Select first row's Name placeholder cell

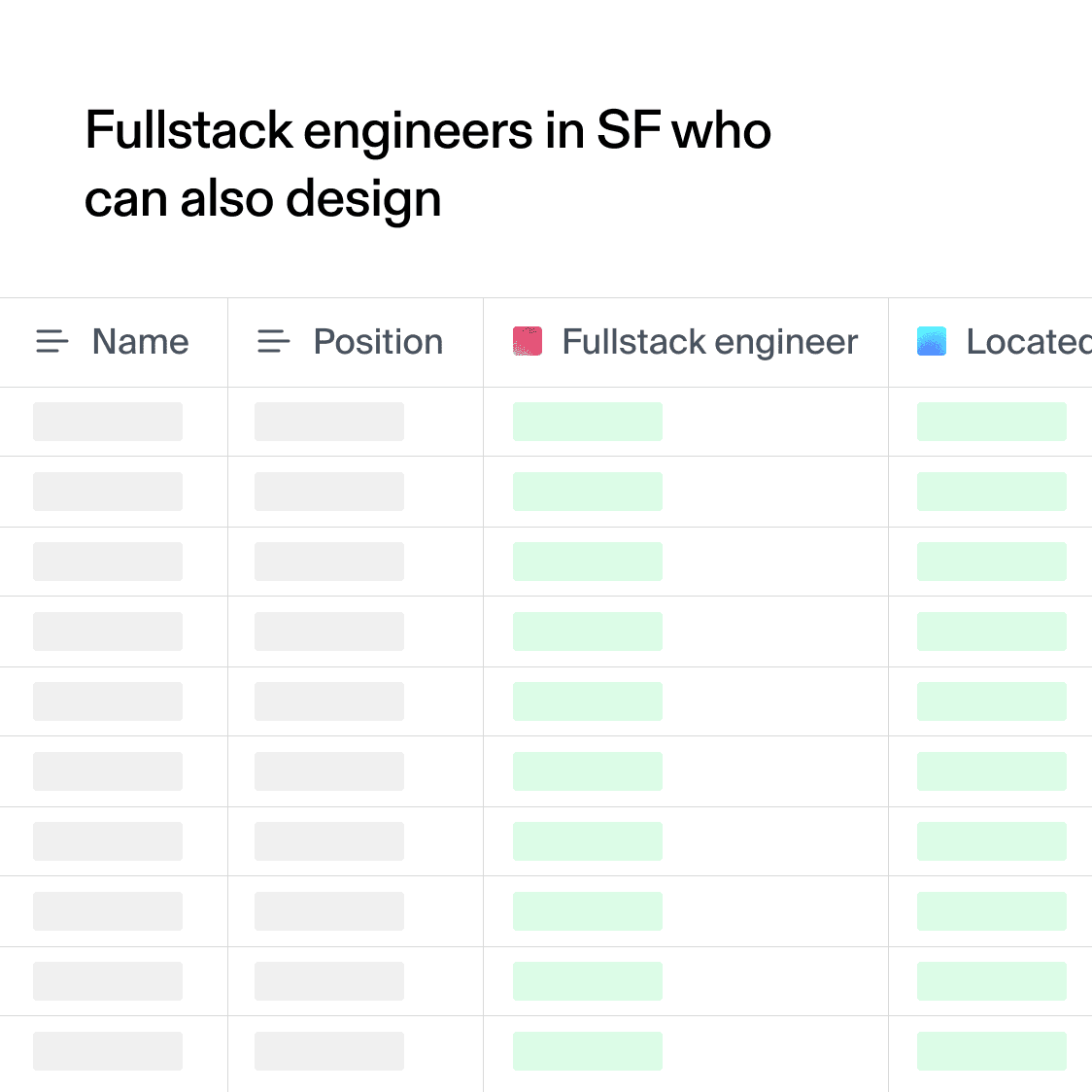click(108, 422)
